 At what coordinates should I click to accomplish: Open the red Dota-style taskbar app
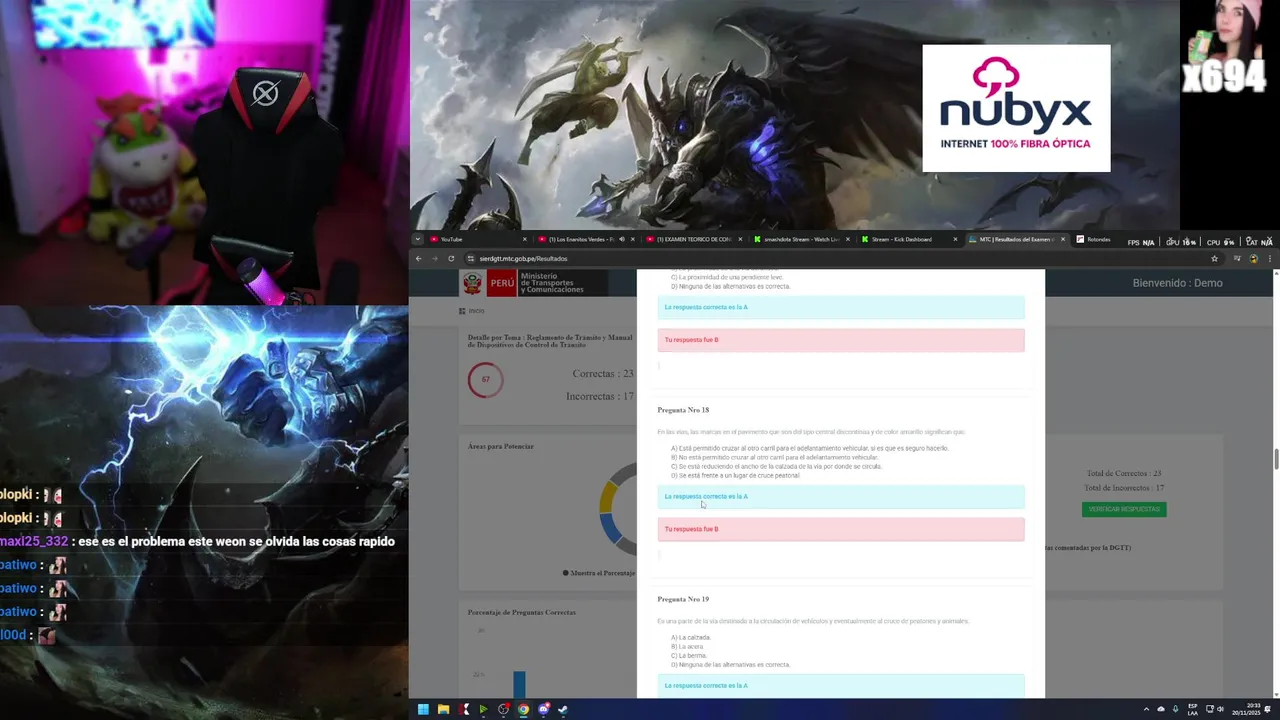463,710
